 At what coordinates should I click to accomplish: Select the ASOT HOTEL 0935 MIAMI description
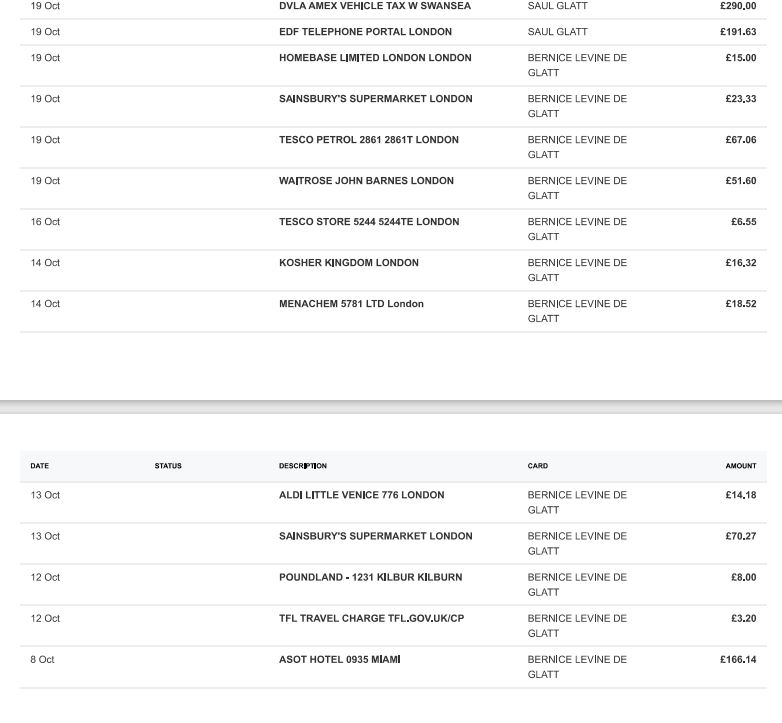click(x=340, y=659)
